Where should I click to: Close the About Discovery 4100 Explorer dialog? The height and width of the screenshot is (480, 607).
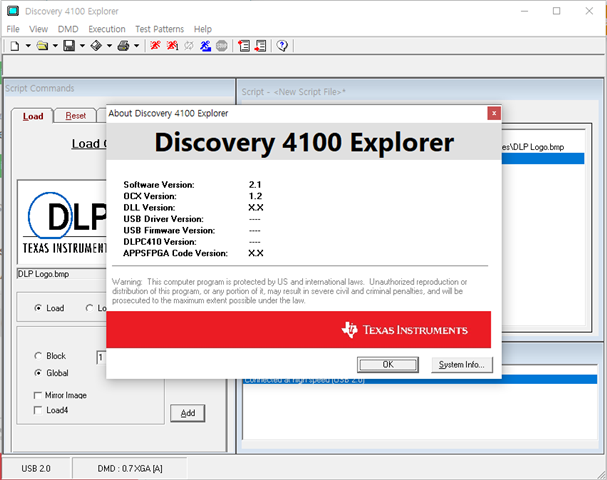coord(494,113)
